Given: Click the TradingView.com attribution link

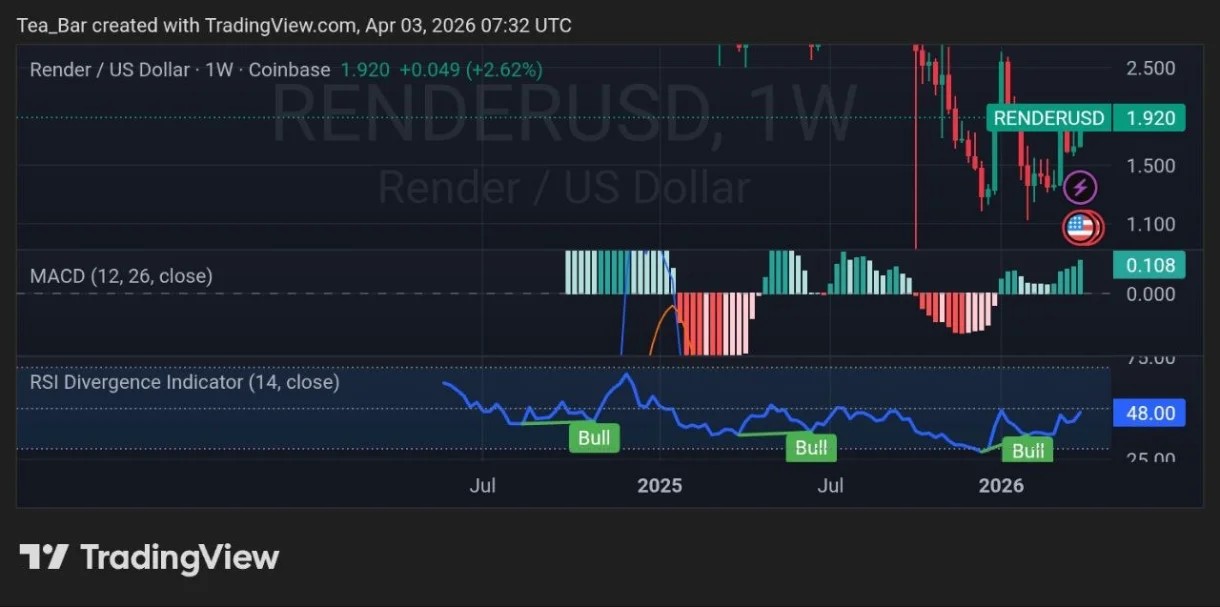Looking at the screenshot, I should click(x=279, y=25).
